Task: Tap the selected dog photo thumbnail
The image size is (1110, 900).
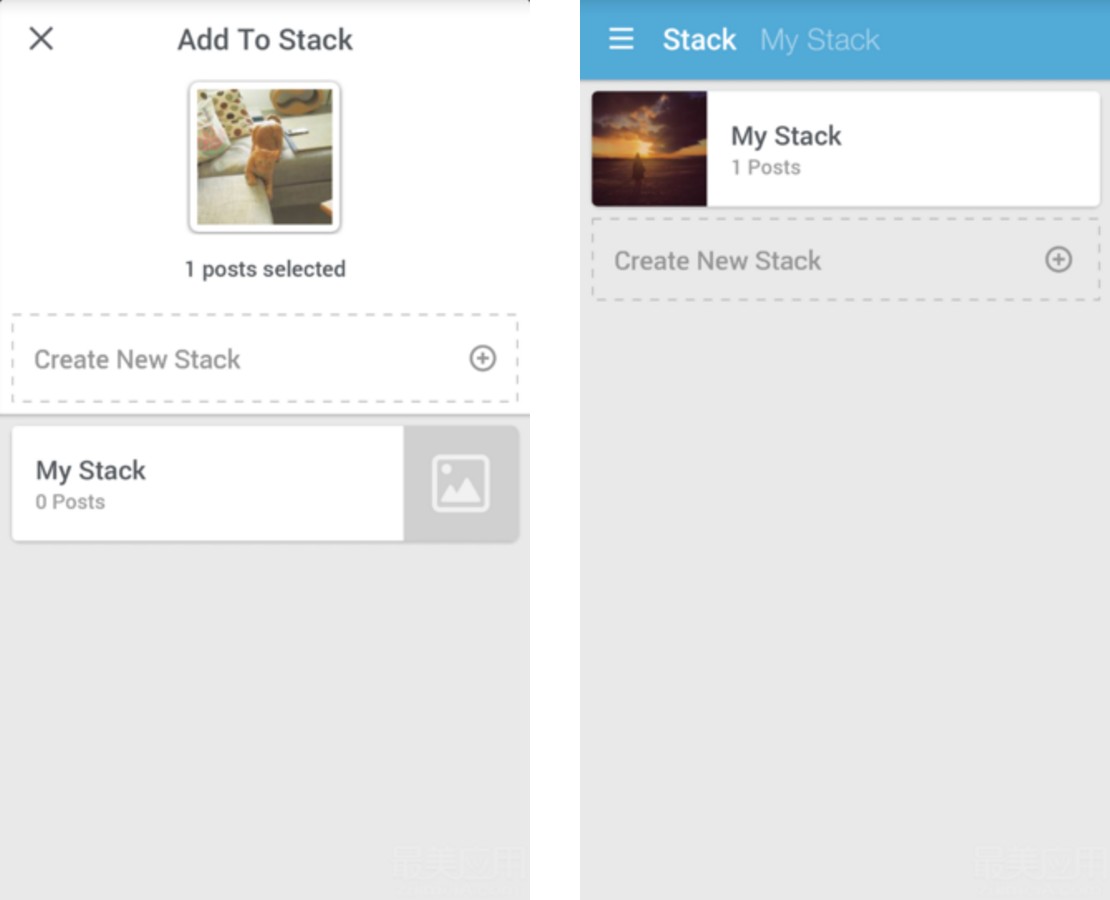Action: [x=264, y=156]
